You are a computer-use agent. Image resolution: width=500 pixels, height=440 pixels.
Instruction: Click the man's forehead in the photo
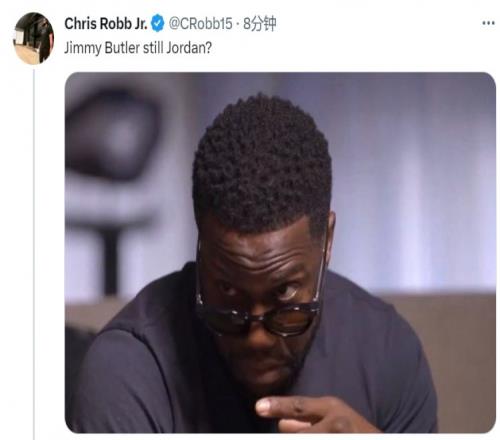[257, 253]
